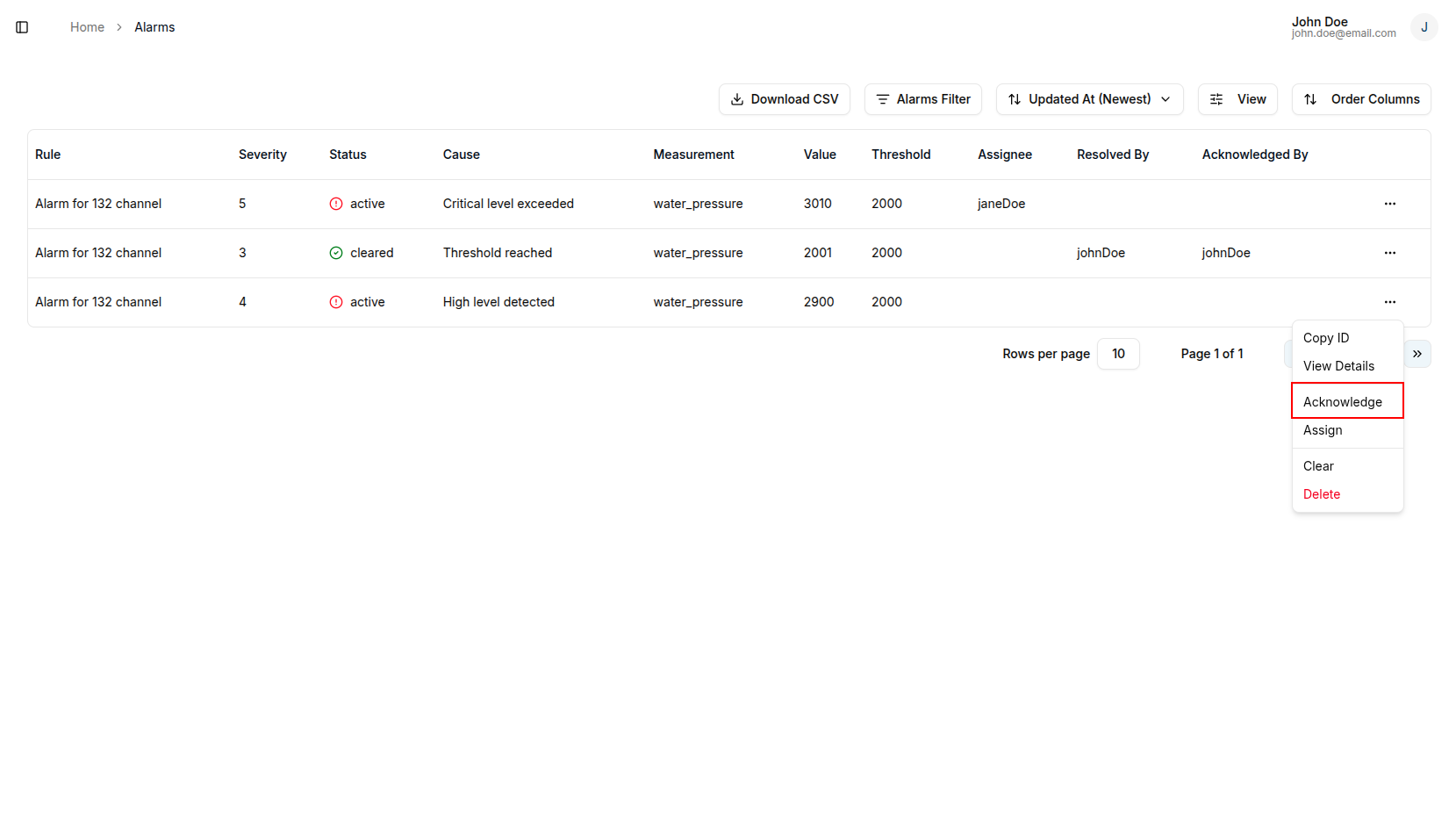
Task: Select Acknowledge from the context menu
Action: point(1342,402)
